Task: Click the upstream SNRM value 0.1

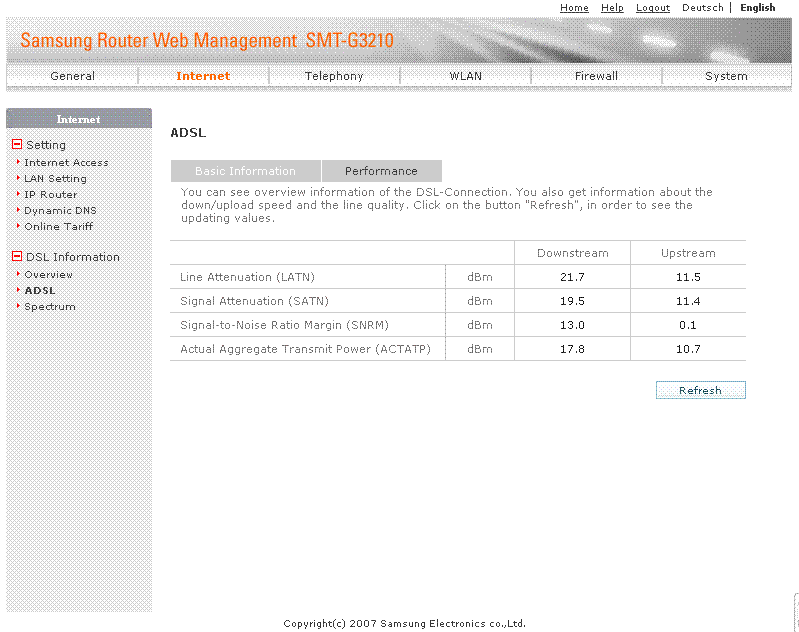Action: coord(688,325)
